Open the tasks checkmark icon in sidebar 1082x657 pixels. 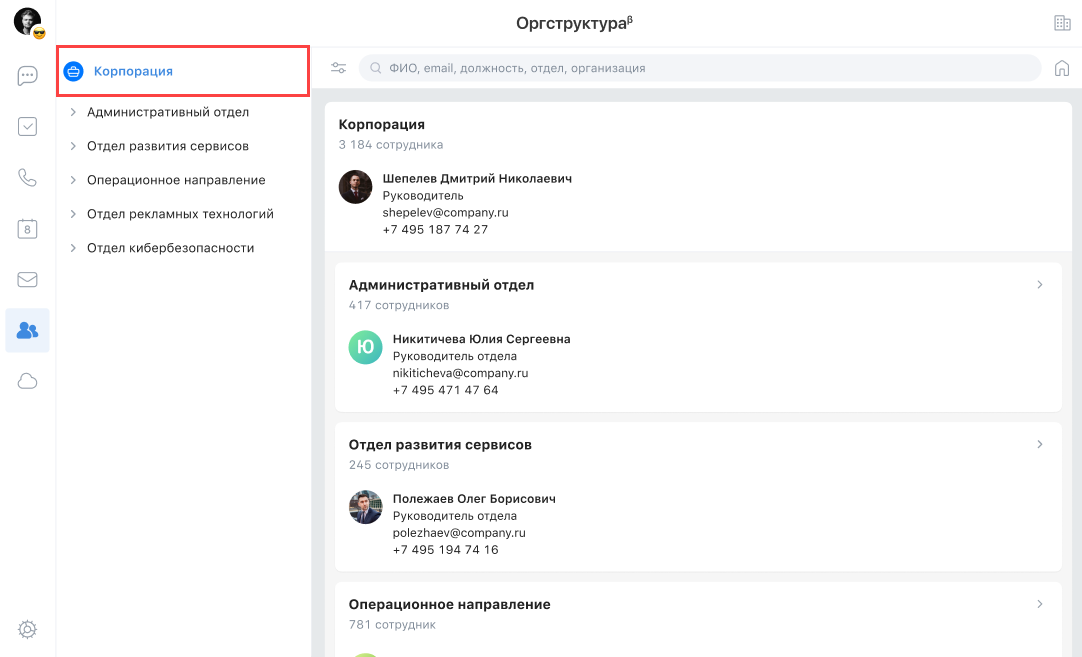click(x=28, y=127)
